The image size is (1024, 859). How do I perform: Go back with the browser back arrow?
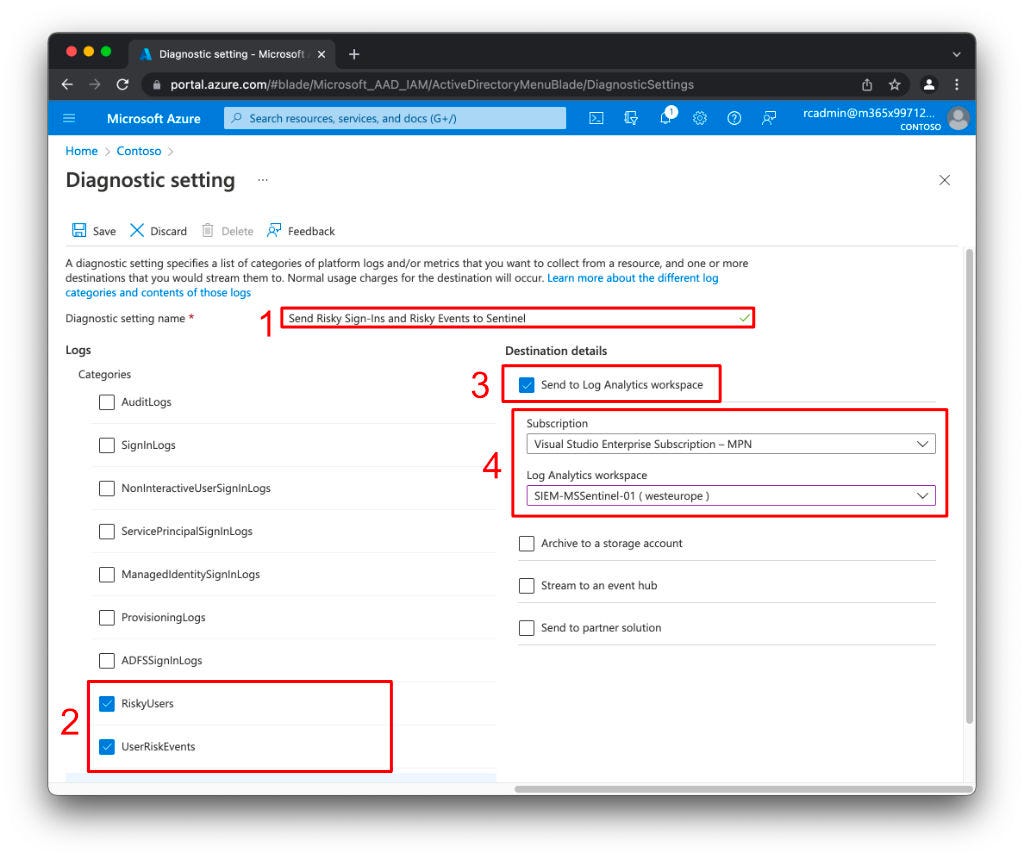click(67, 84)
